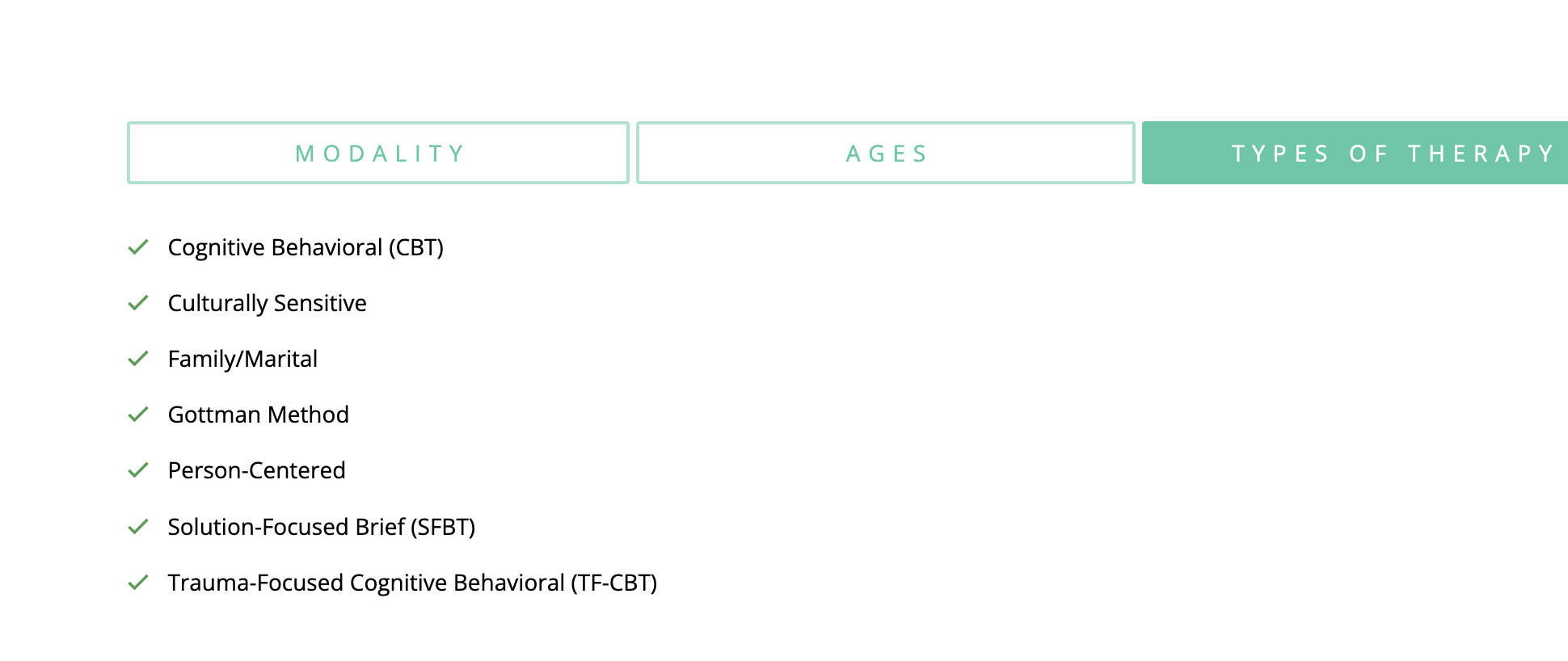Click the checkmark beside Trauma-Focused Cognitive Behavioral

tap(138, 583)
